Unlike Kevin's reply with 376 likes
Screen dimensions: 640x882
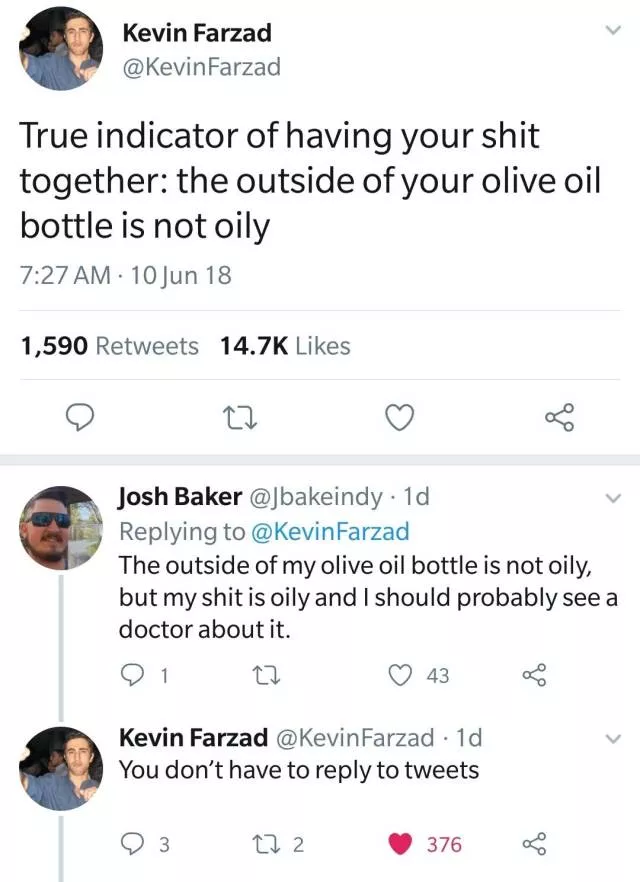(x=404, y=845)
